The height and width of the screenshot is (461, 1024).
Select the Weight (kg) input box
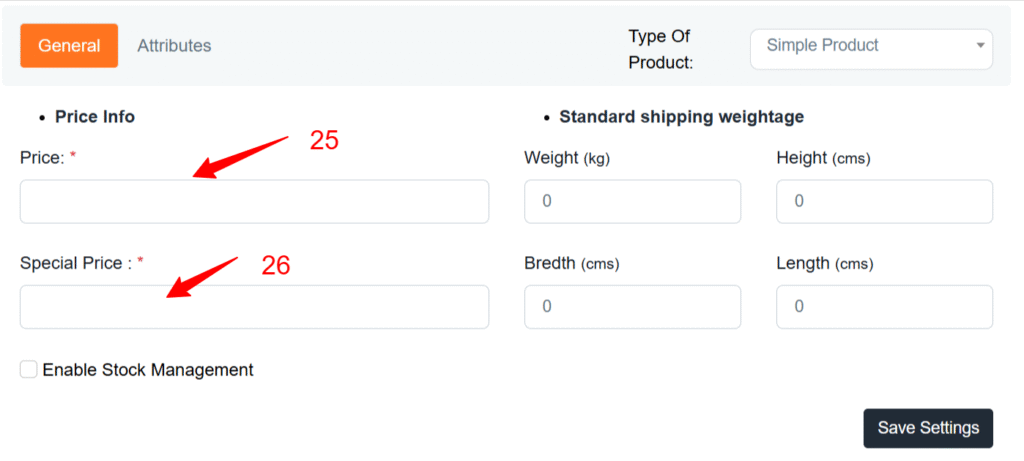coord(632,202)
